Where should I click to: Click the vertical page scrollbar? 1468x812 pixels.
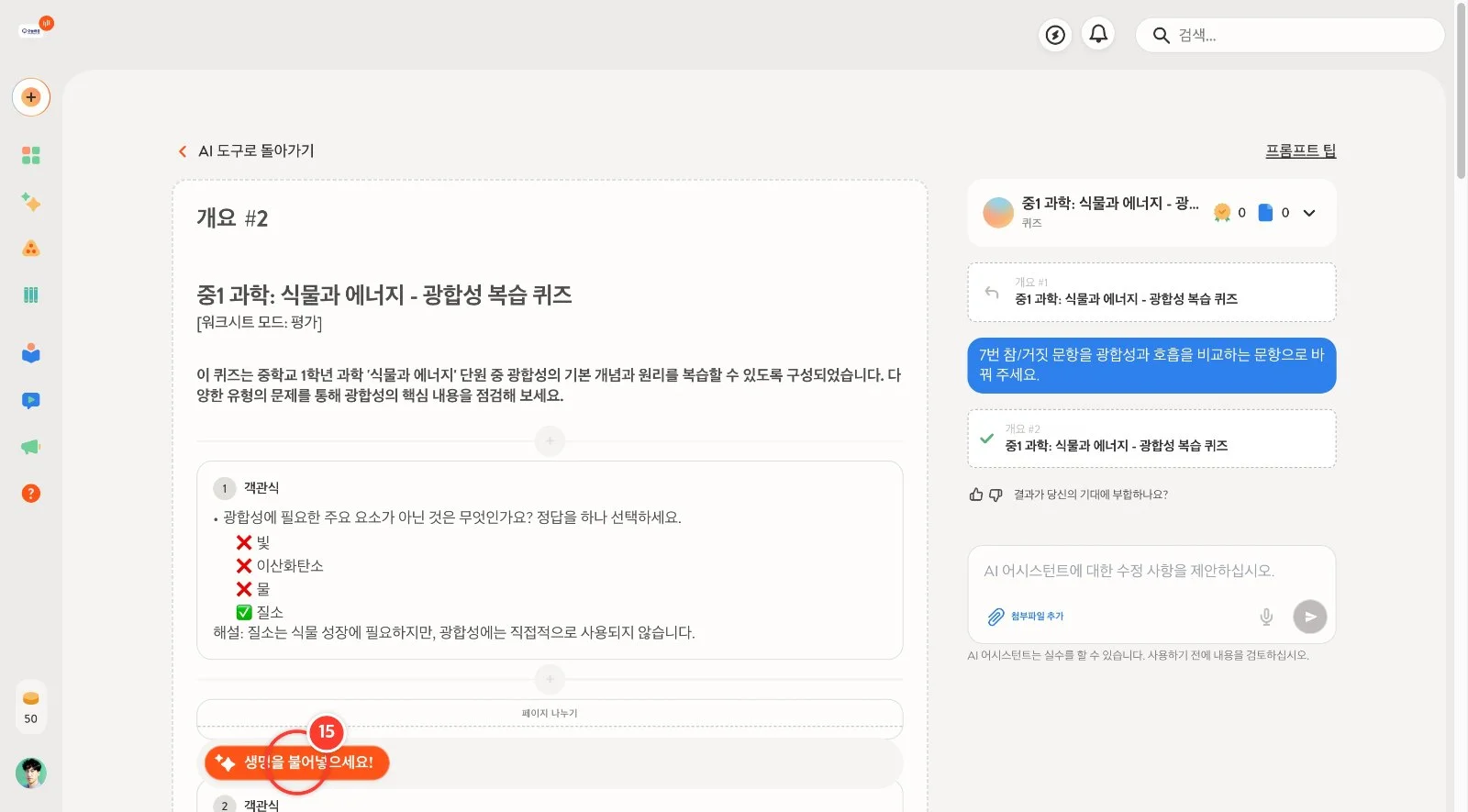tap(1461, 90)
